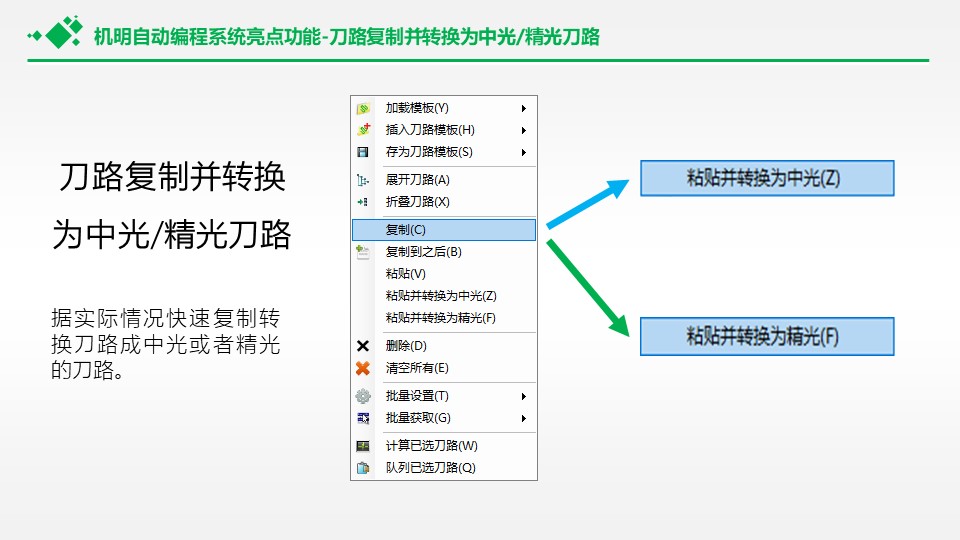This screenshot has width=960, height=540.
Task: Click the description line 据实际情况快速复制转
Action: [165, 318]
